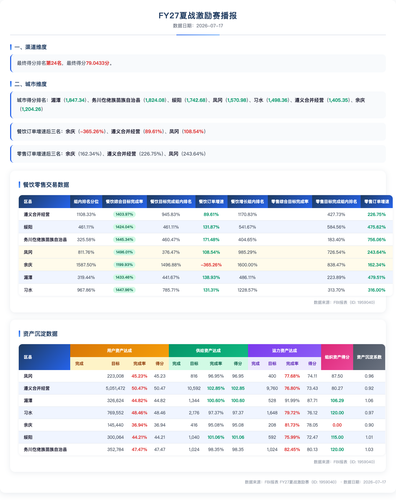The width and height of the screenshot is (396, 500).
Task: Click the gray "资产沉淀系数" column header
Action: click(x=369, y=357)
